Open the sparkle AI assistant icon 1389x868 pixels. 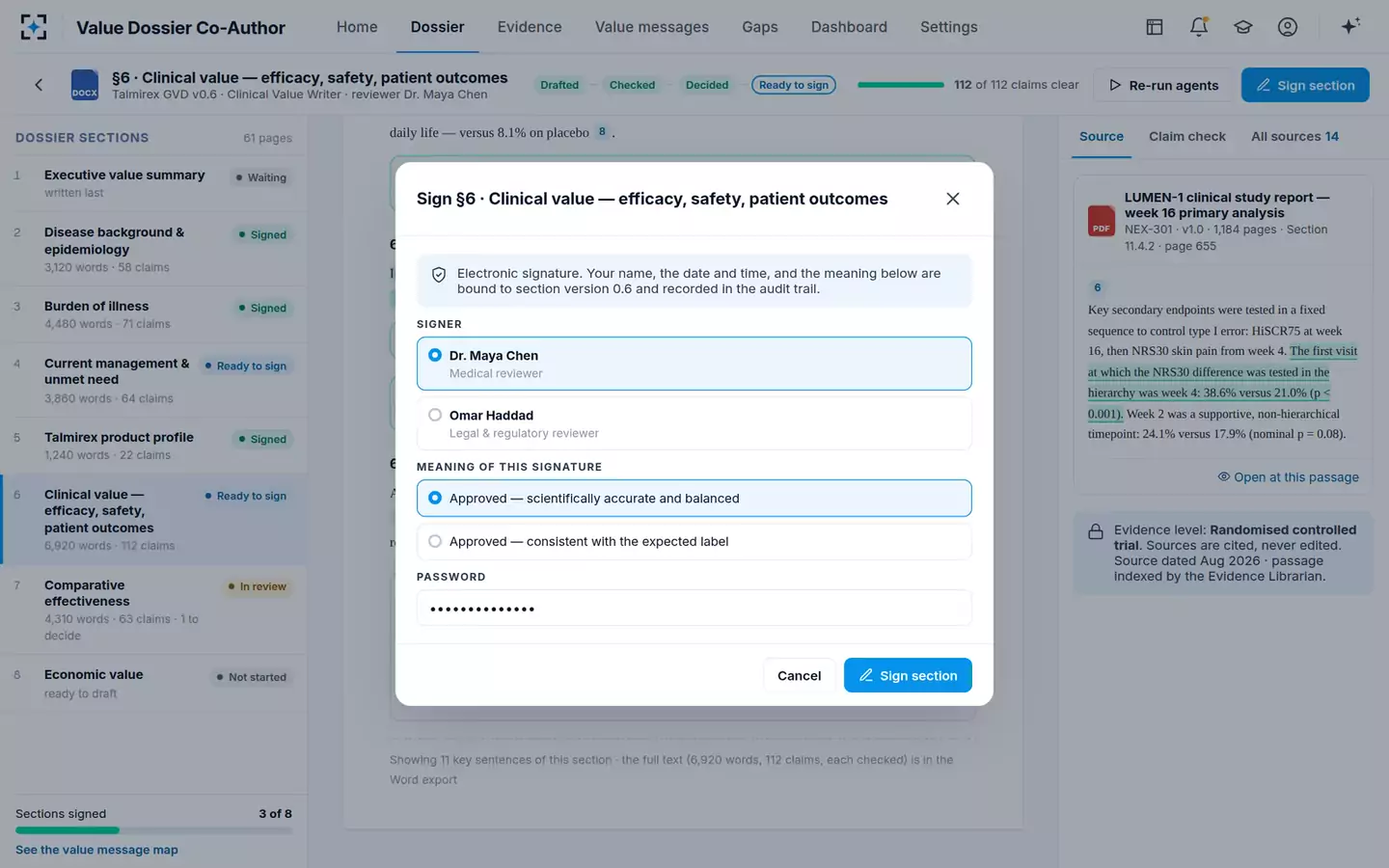pos(1350,26)
